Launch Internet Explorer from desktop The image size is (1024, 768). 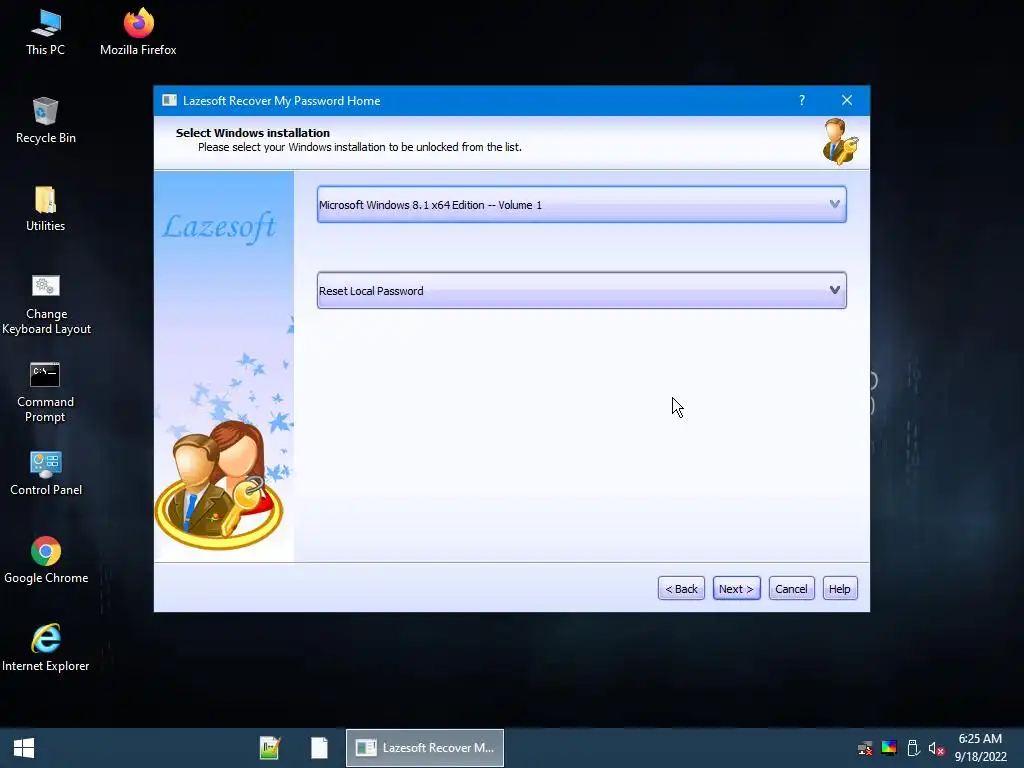46,648
